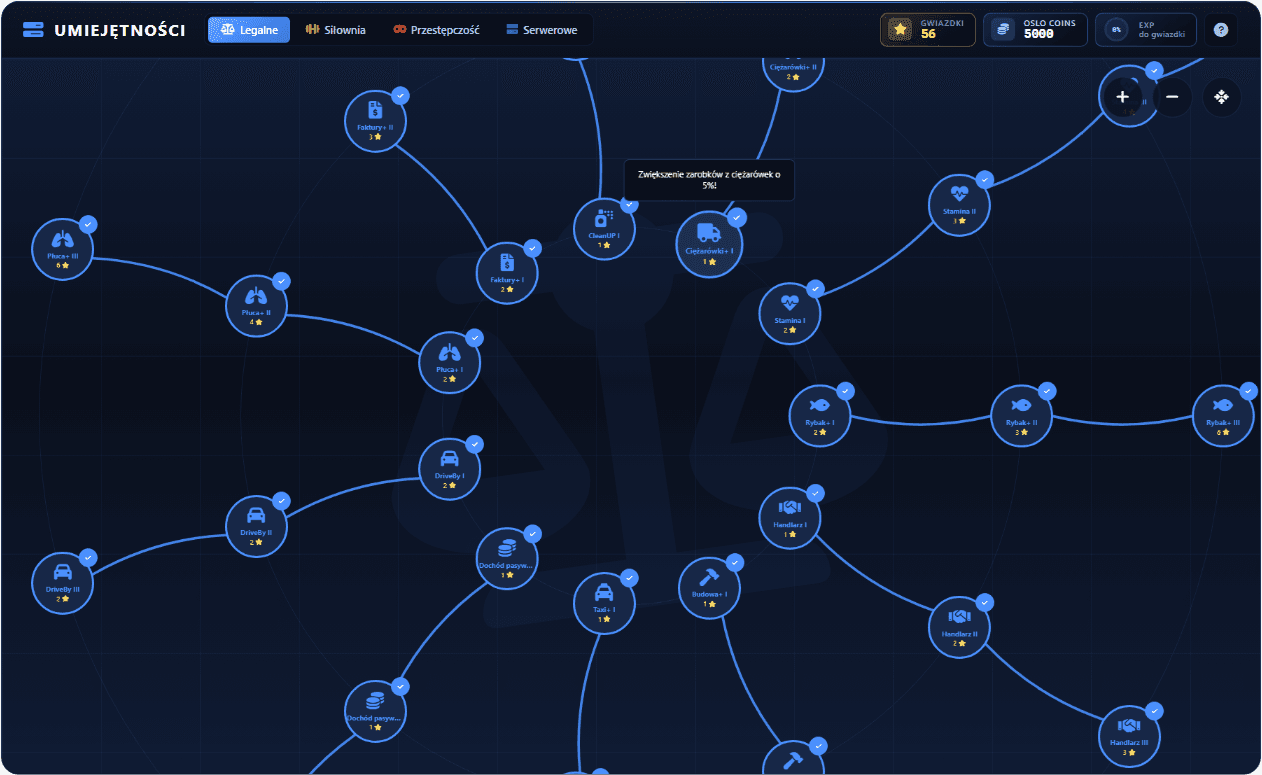This screenshot has height=775, width=1262.
Task: Open the CleanUP I skill node
Action: 604,229
